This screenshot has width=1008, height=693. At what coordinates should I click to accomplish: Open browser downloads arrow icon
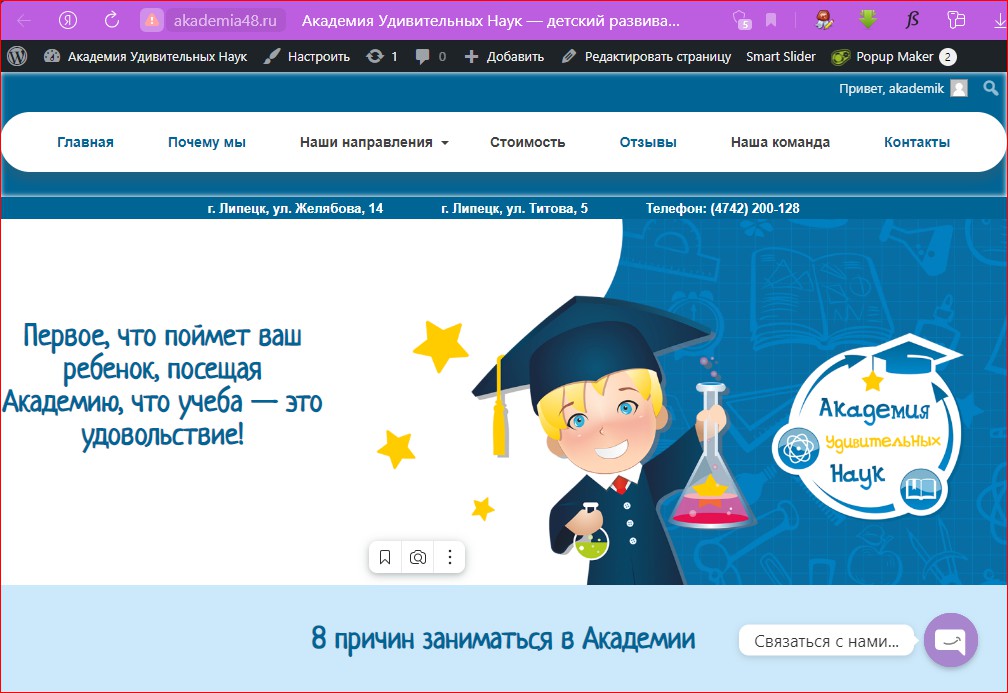click(x=1000, y=21)
